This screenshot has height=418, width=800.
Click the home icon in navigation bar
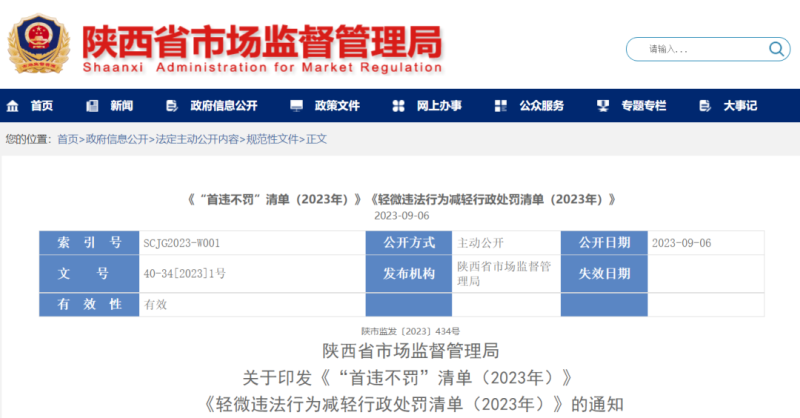pos(13,106)
